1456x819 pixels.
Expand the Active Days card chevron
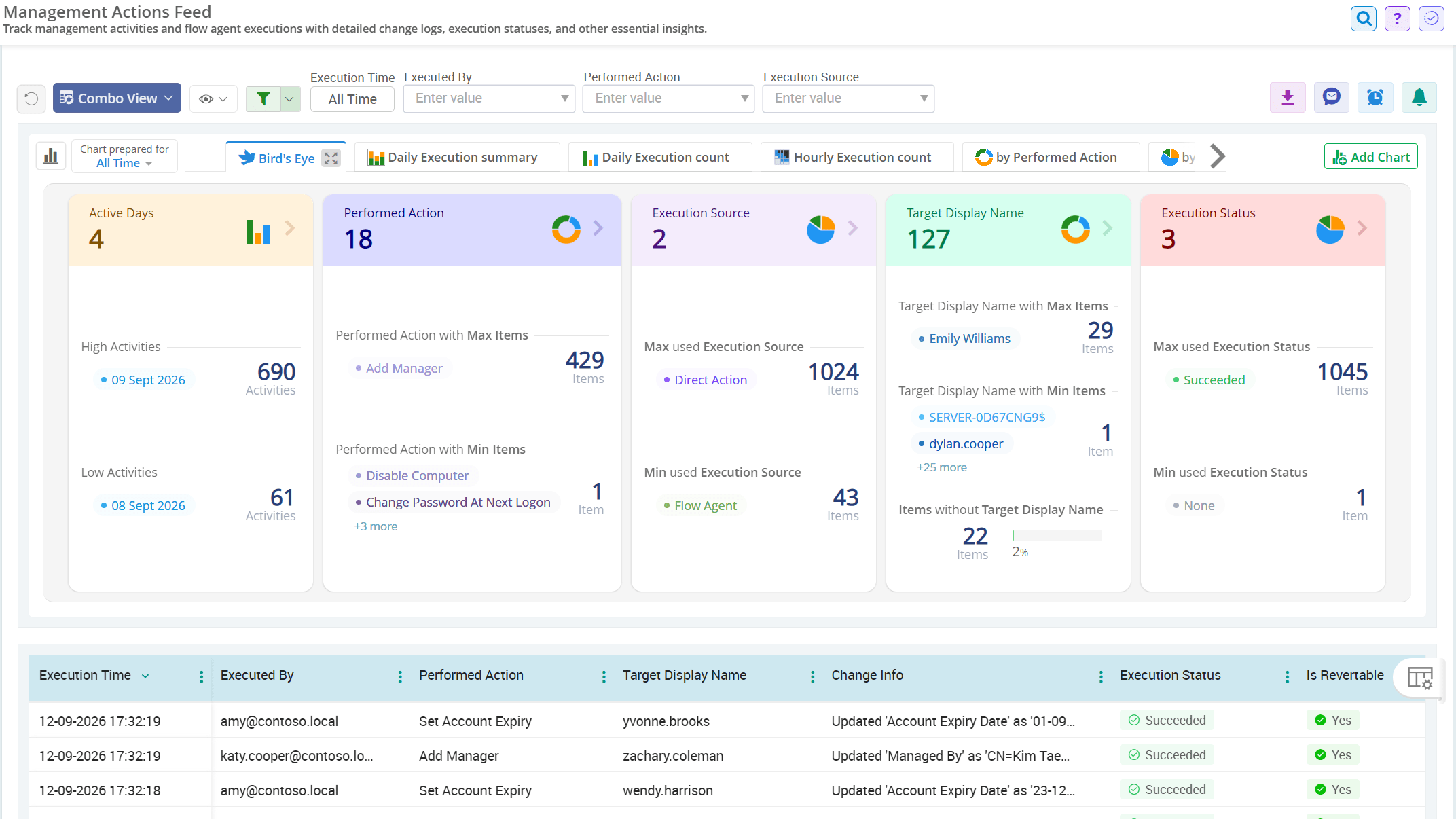point(290,228)
